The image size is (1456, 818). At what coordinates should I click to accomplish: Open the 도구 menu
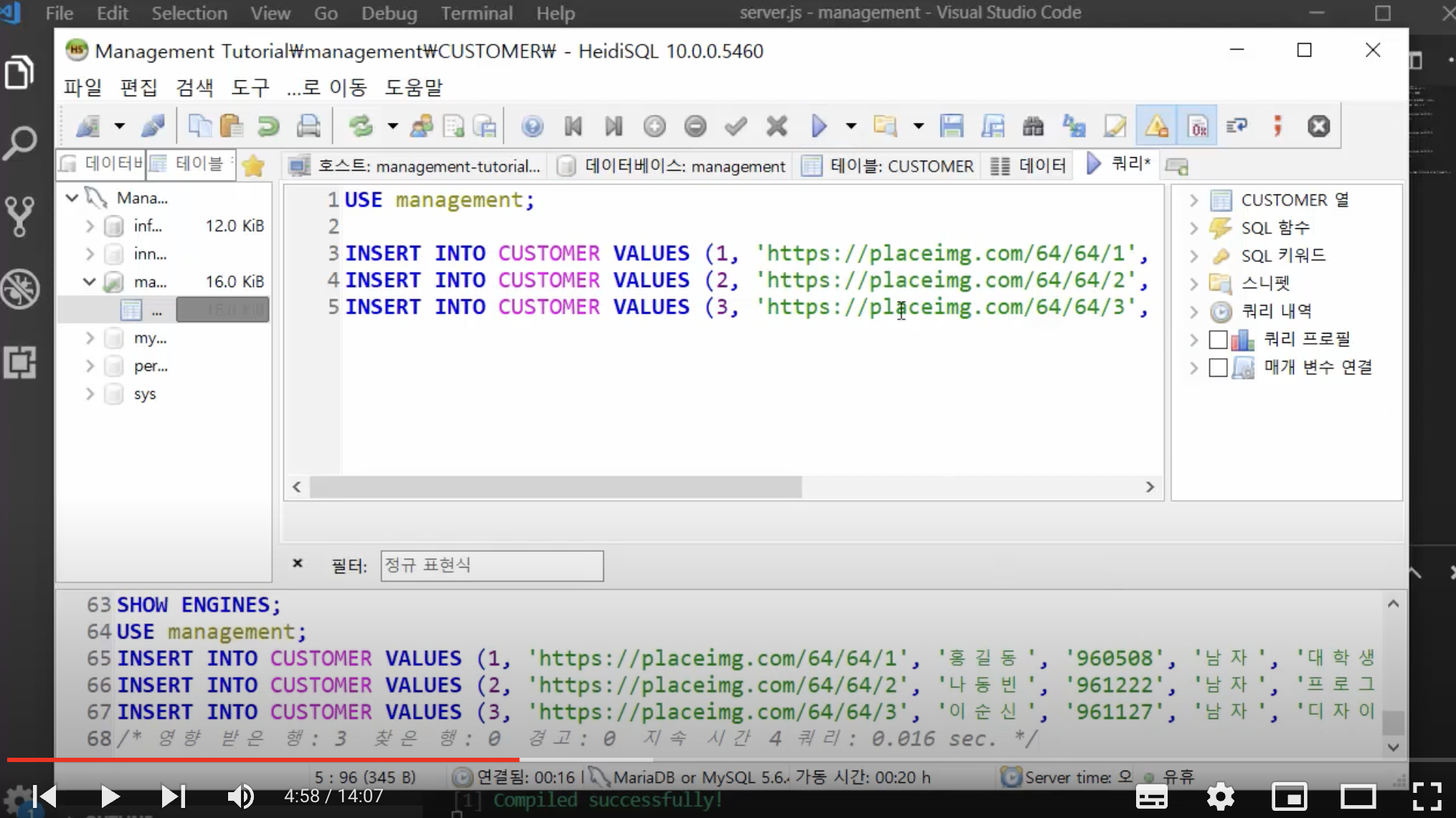(250, 88)
